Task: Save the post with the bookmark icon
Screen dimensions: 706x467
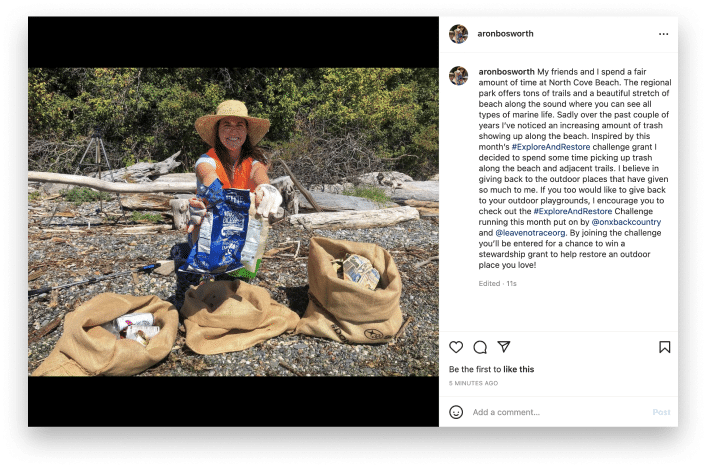Action: coord(664,347)
